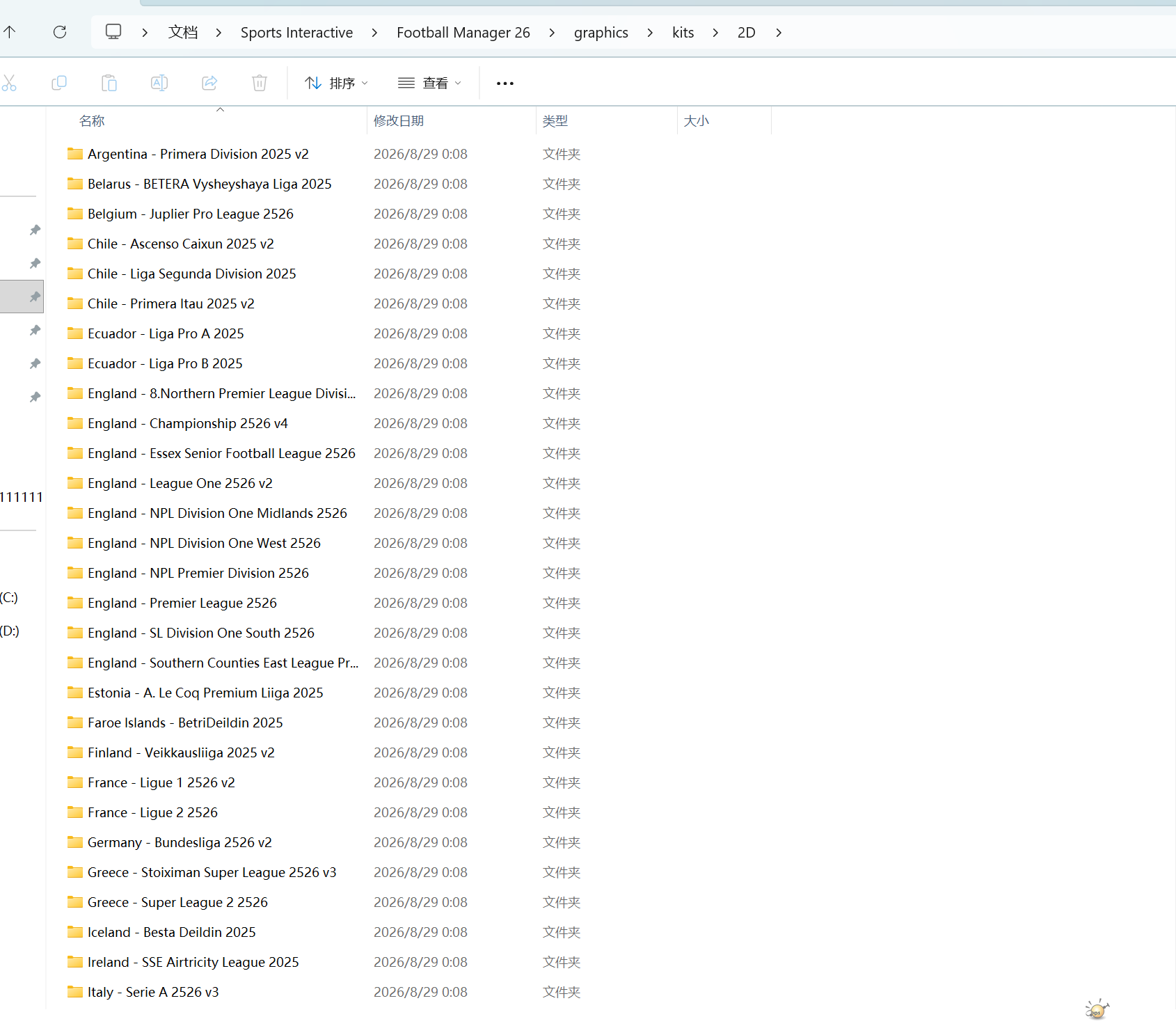Click the Paste clipboard icon
Viewport: 1176px width, 1026px height.
click(109, 83)
